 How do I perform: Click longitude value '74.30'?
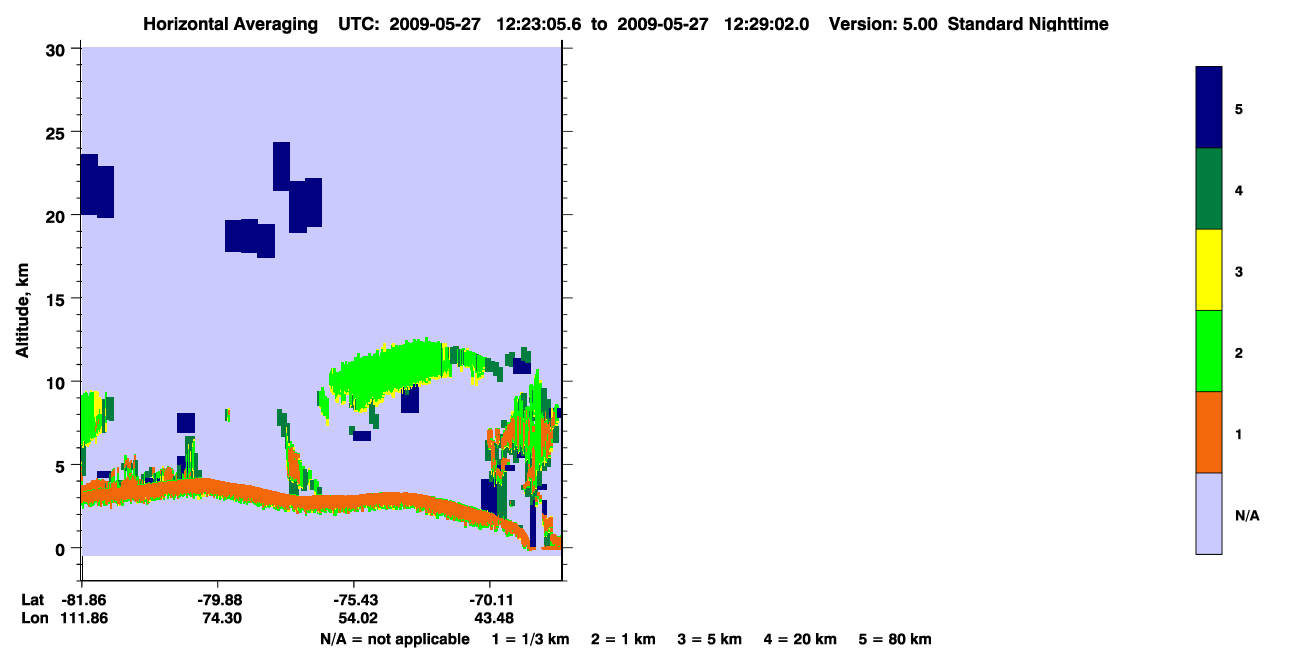[x=221, y=618]
